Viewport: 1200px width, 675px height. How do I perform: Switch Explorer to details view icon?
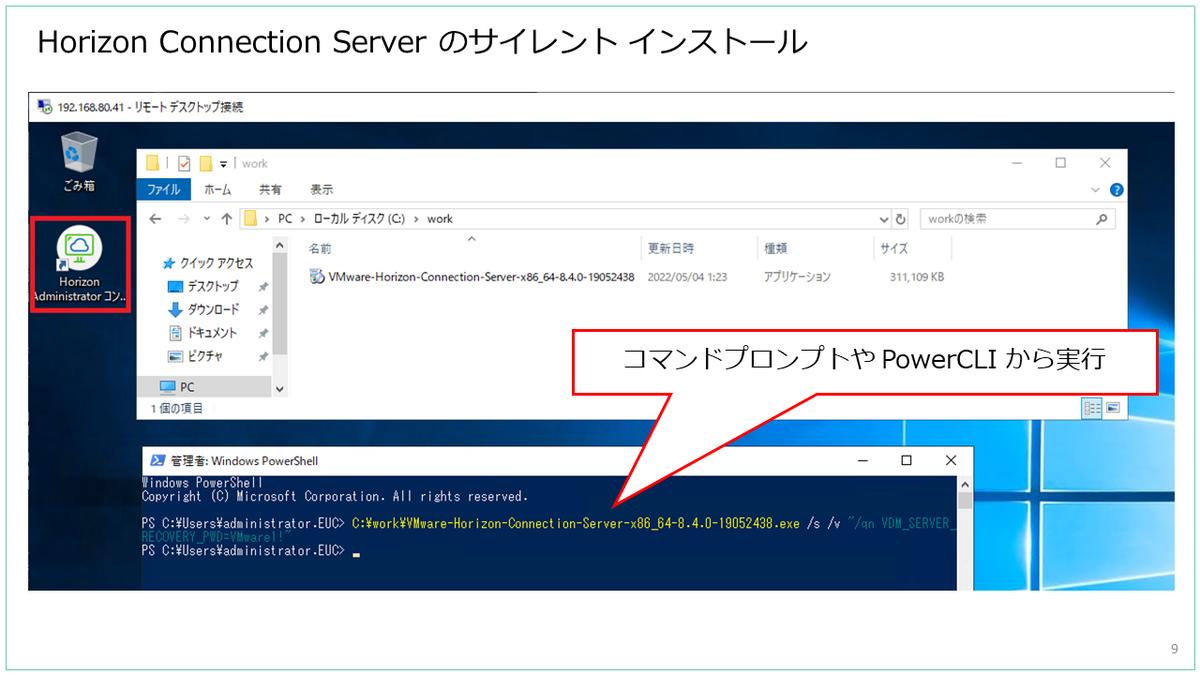pos(1093,408)
